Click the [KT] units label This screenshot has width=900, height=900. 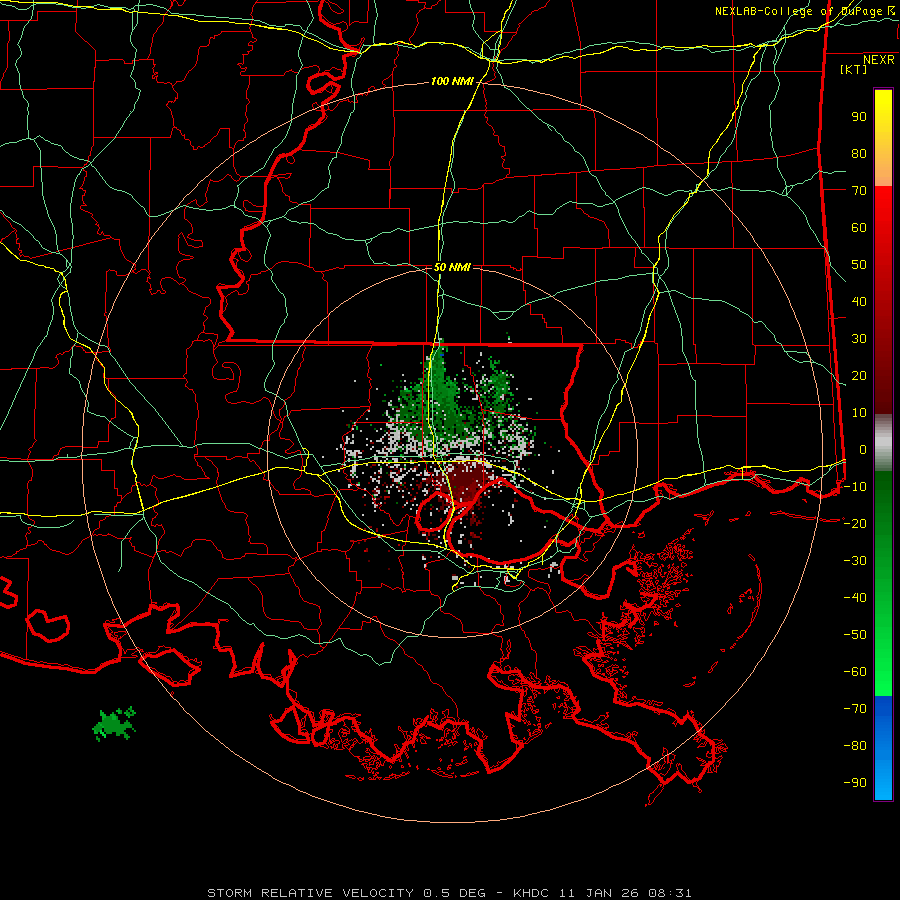[x=854, y=69]
